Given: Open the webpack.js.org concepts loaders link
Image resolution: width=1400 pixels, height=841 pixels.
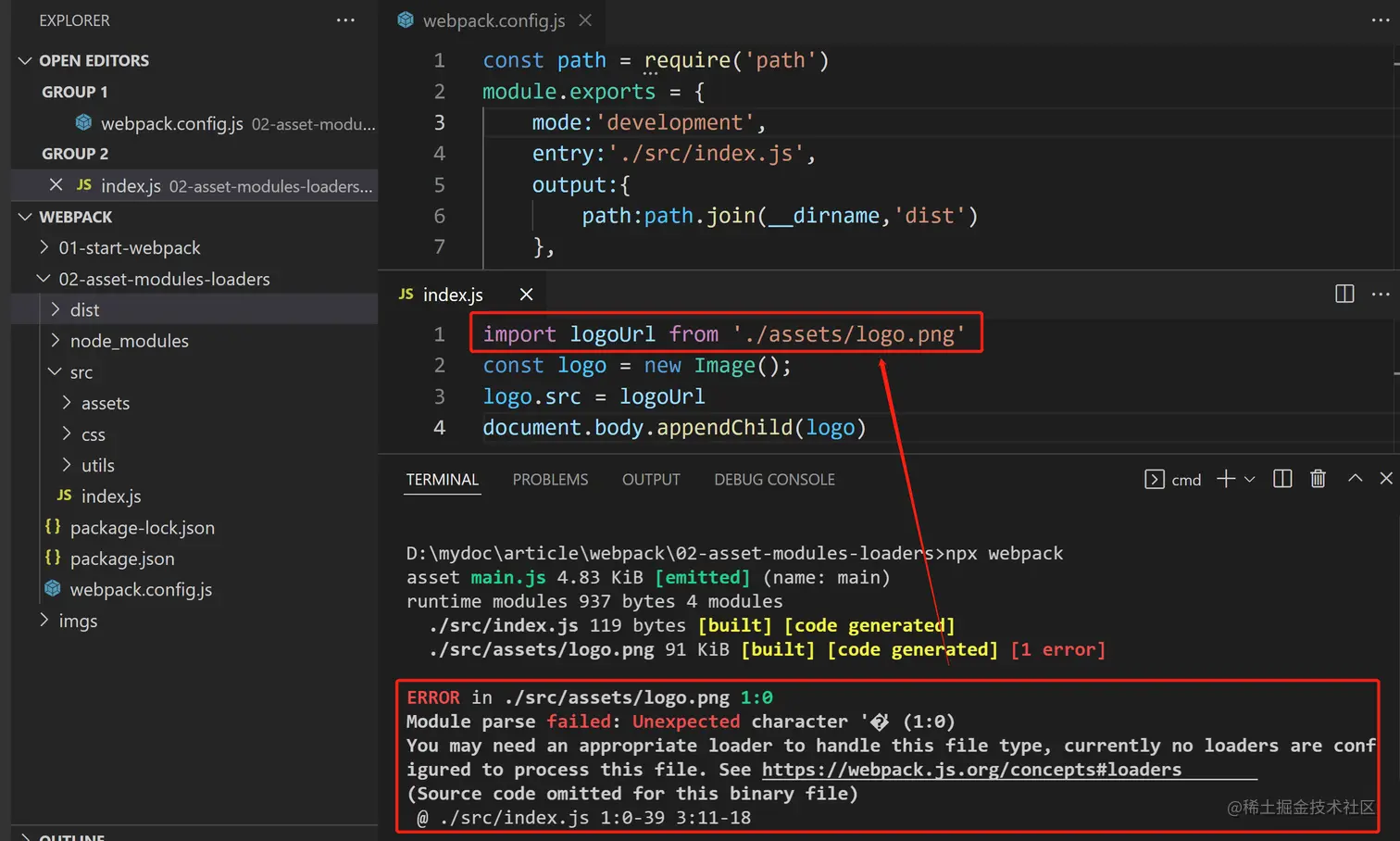Looking at the screenshot, I should (971, 770).
